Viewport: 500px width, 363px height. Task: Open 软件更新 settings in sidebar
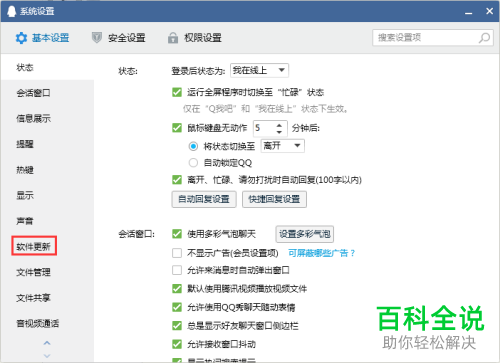click(33, 247)
